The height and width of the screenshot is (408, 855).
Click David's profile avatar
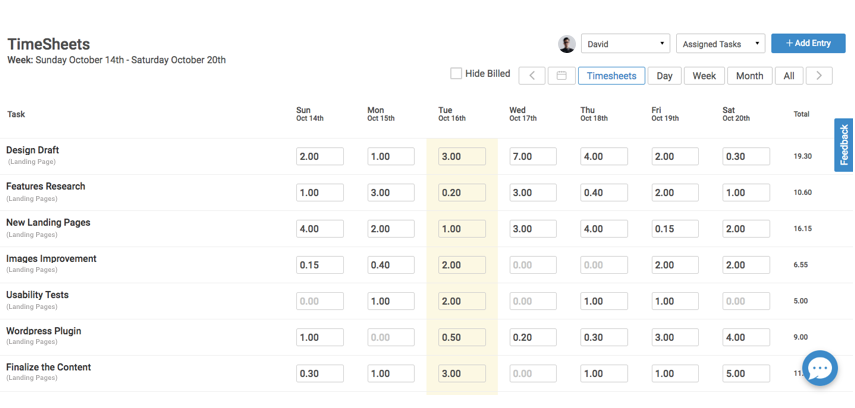(x=566, y=44)
